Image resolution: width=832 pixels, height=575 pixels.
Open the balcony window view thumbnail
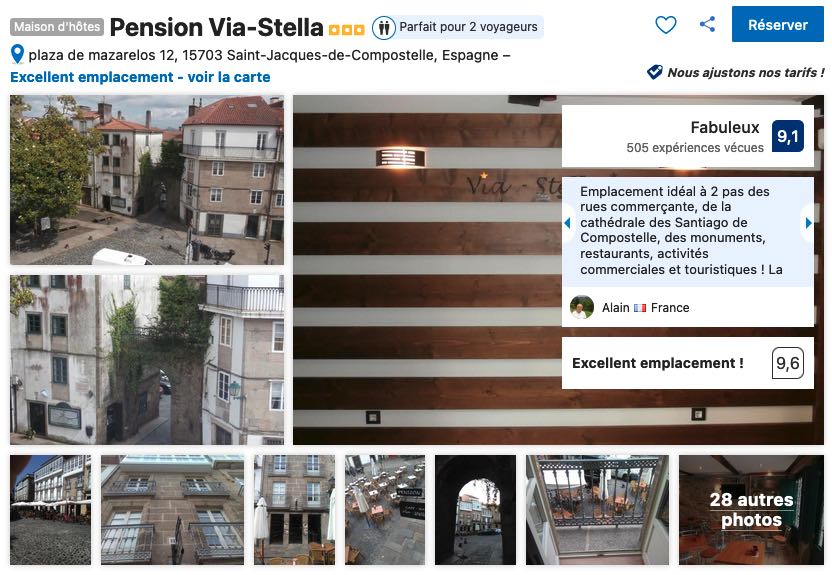click(x=597, y=510)
